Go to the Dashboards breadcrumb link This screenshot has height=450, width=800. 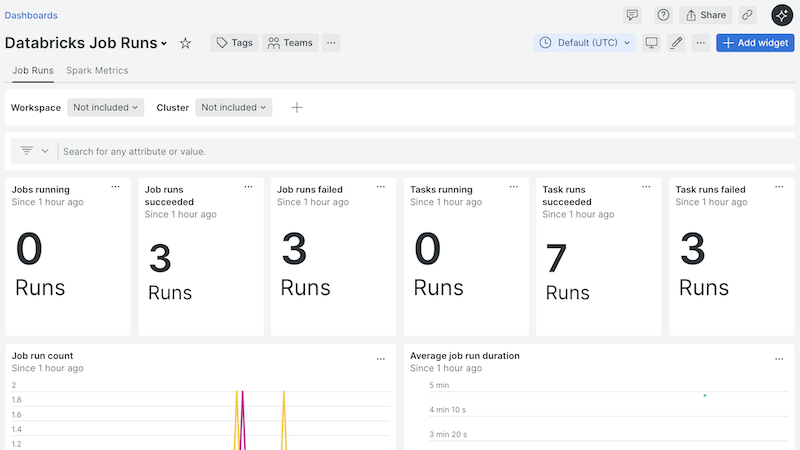pyautogui.click(x=31, y=16)
